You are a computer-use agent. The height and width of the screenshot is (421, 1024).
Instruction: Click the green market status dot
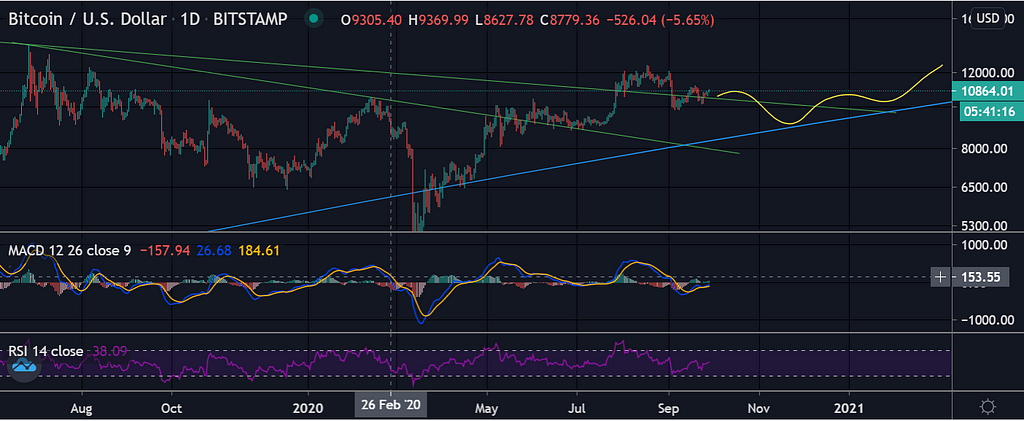point(314,19)
